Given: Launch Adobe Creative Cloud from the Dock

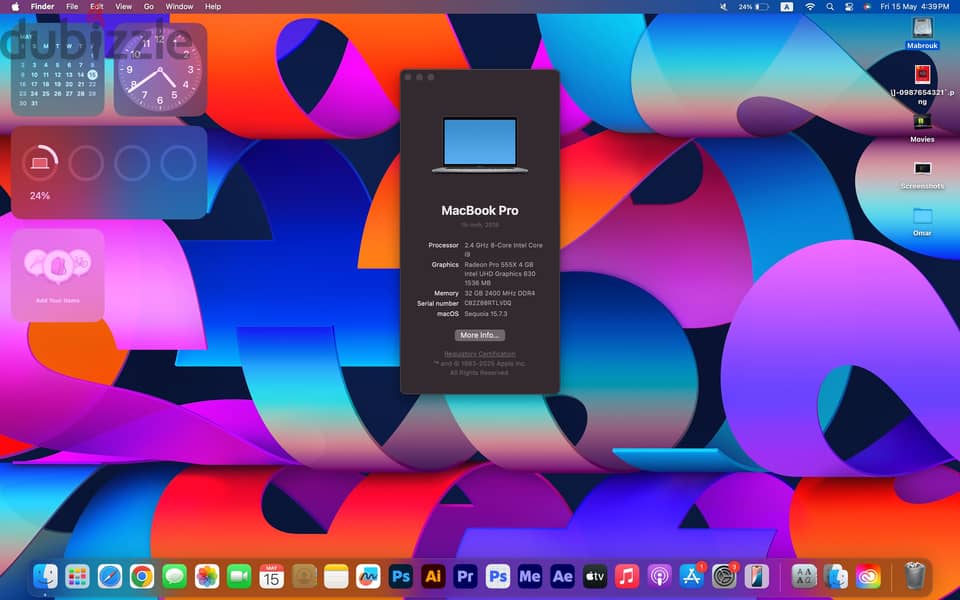Looking at the screenshot, I should point(868,576).
